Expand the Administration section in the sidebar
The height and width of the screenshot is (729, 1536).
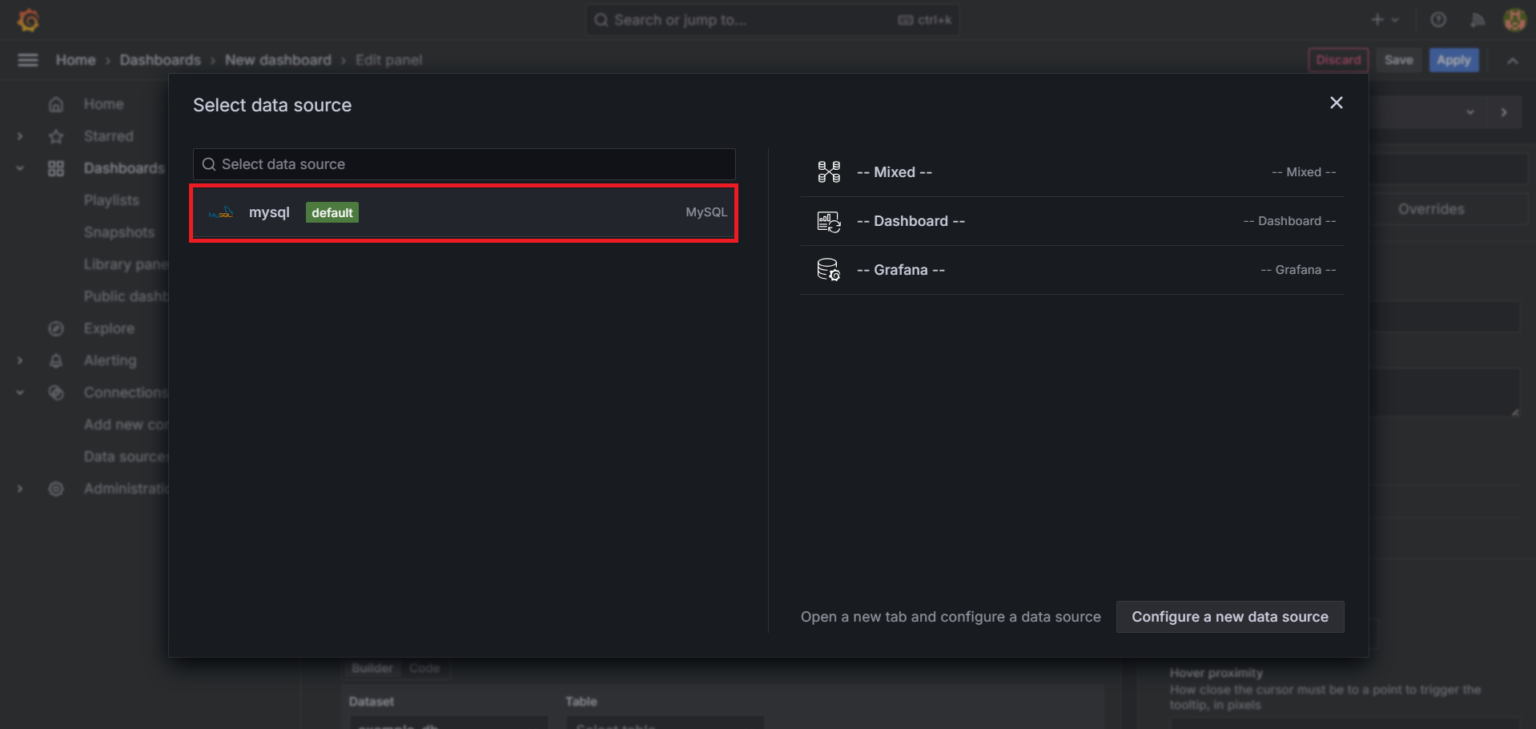(19, 488)
